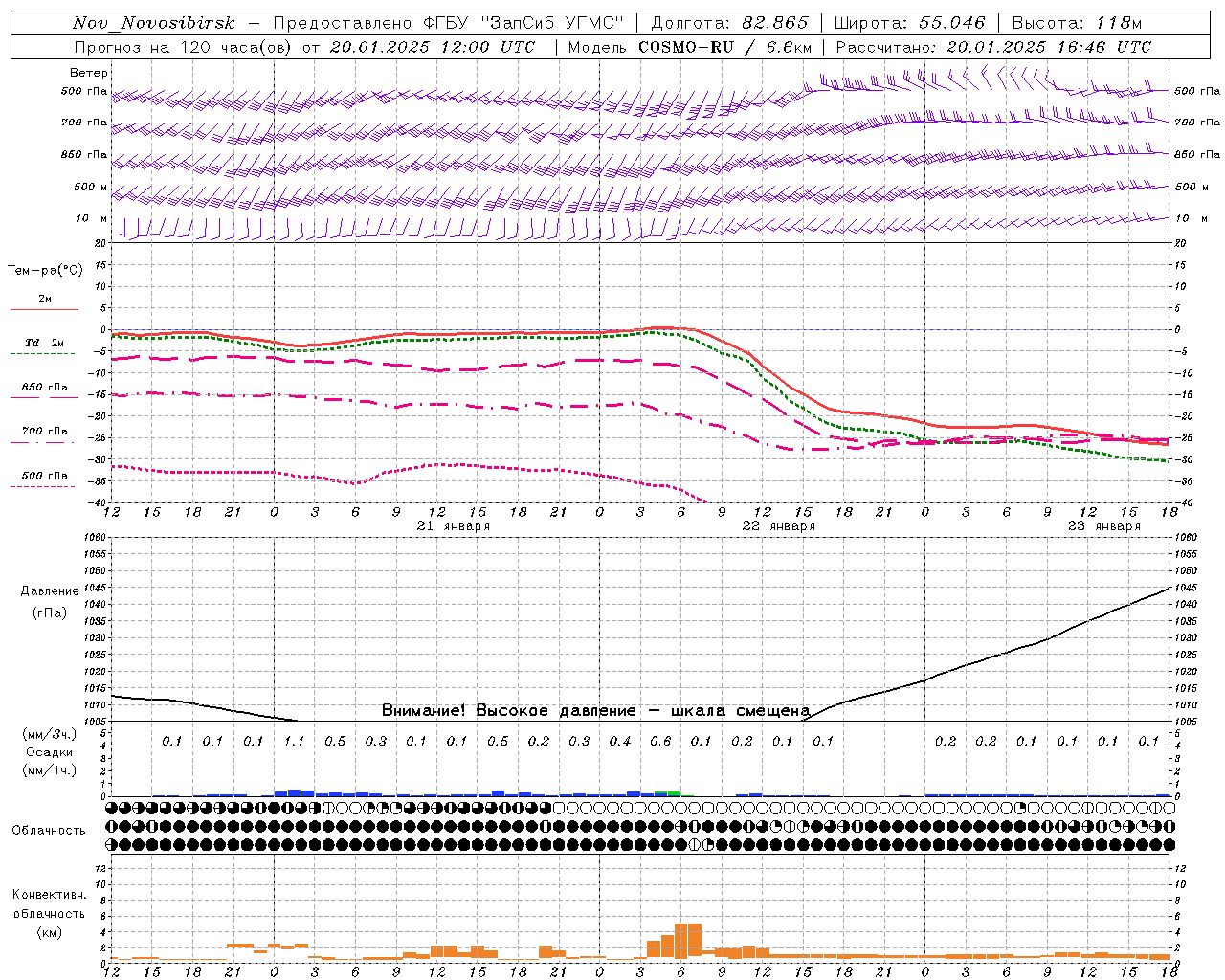Select the latitude value "Широта: 55.046"
Viewport: 1225px width, 980px height.
click(909, 23)
